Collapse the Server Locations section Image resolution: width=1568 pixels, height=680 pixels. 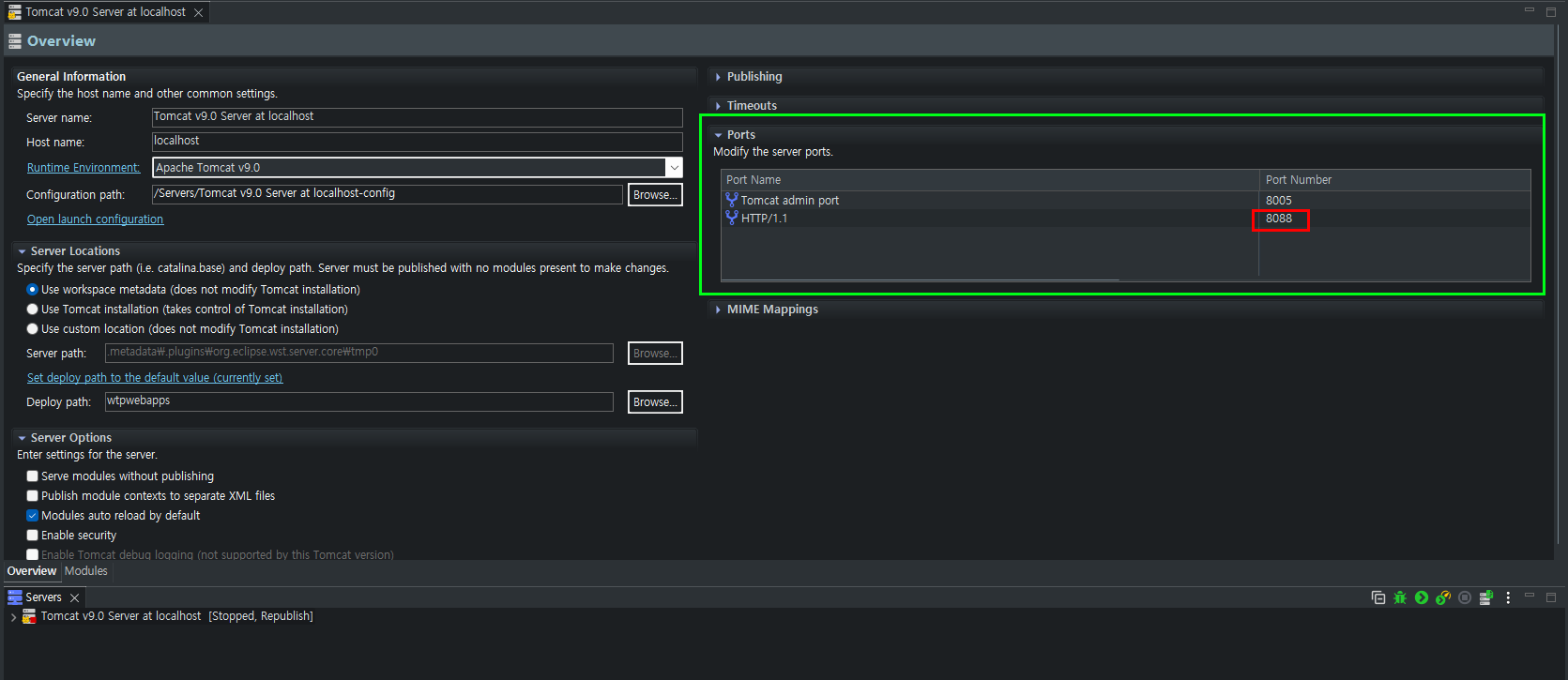(22, 251)
